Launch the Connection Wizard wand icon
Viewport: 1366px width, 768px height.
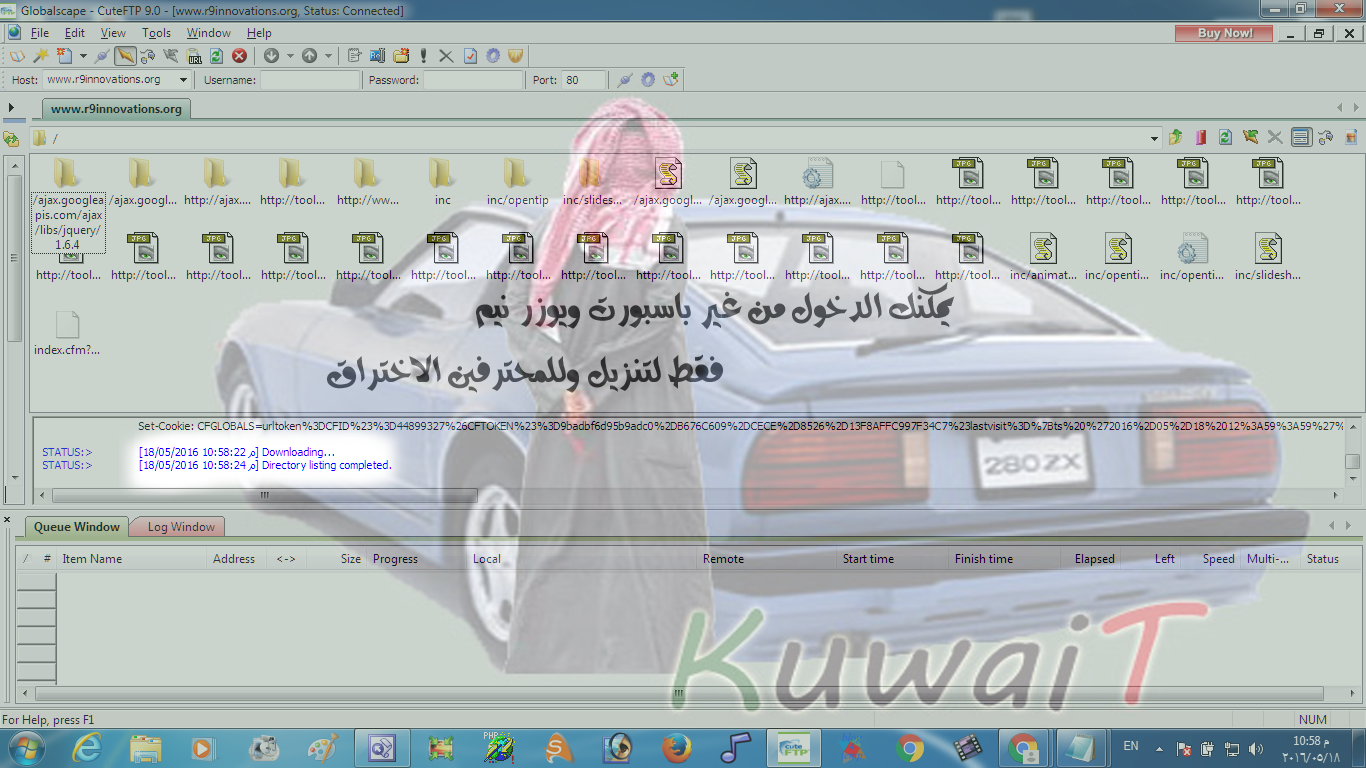pos(41,56)
